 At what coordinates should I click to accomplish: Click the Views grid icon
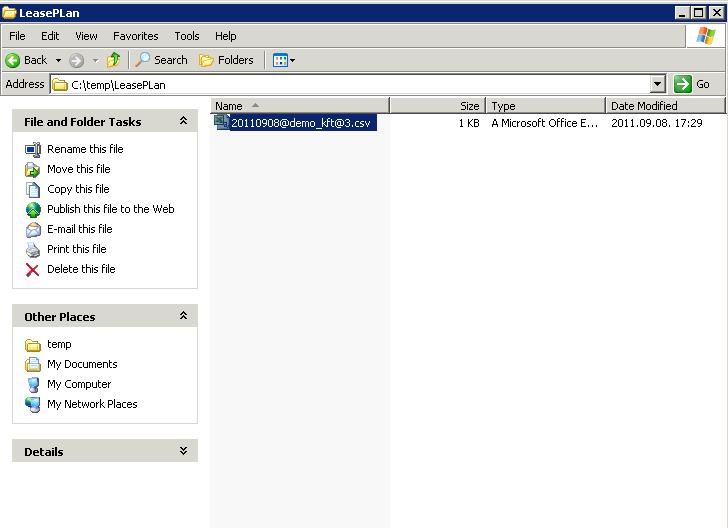click(280, 60)
